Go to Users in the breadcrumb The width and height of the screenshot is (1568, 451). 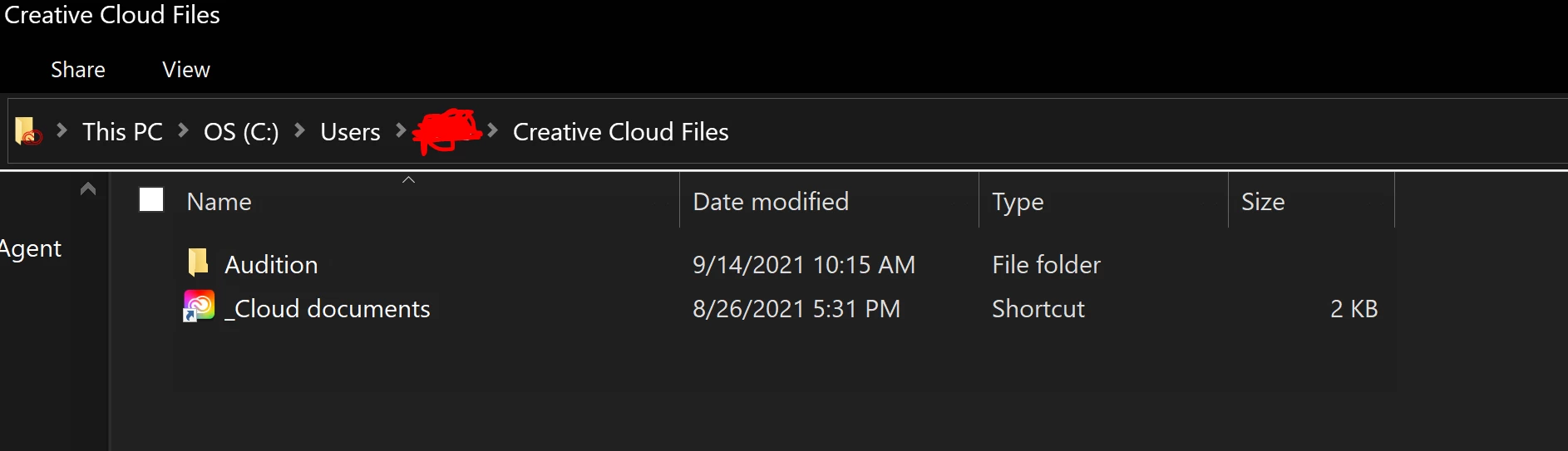pyautogui.click(x=350, y=131)
